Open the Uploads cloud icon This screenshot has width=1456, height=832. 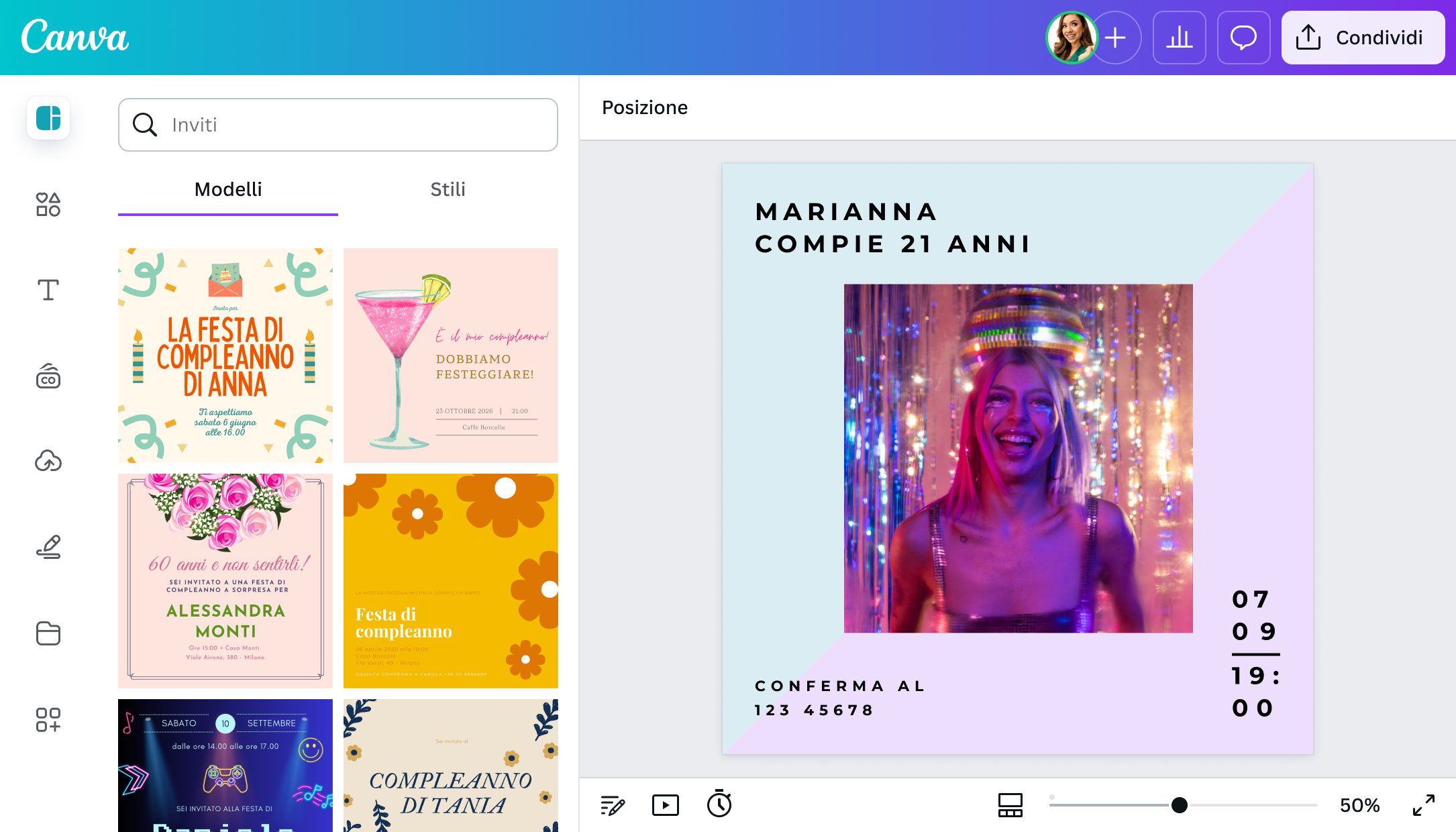[48, 461]
